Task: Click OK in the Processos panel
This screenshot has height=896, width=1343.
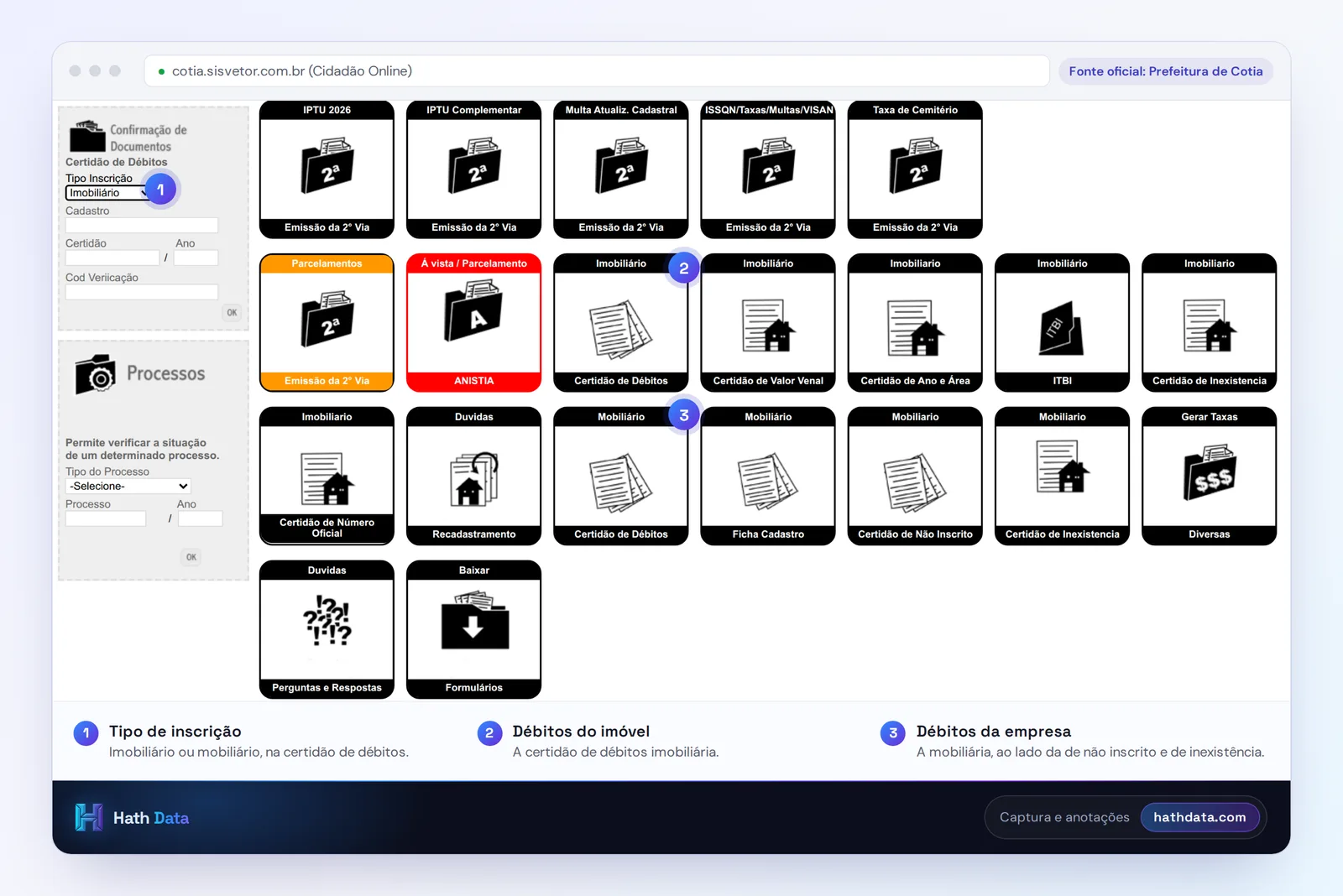Action: click(x=191, y=557)
